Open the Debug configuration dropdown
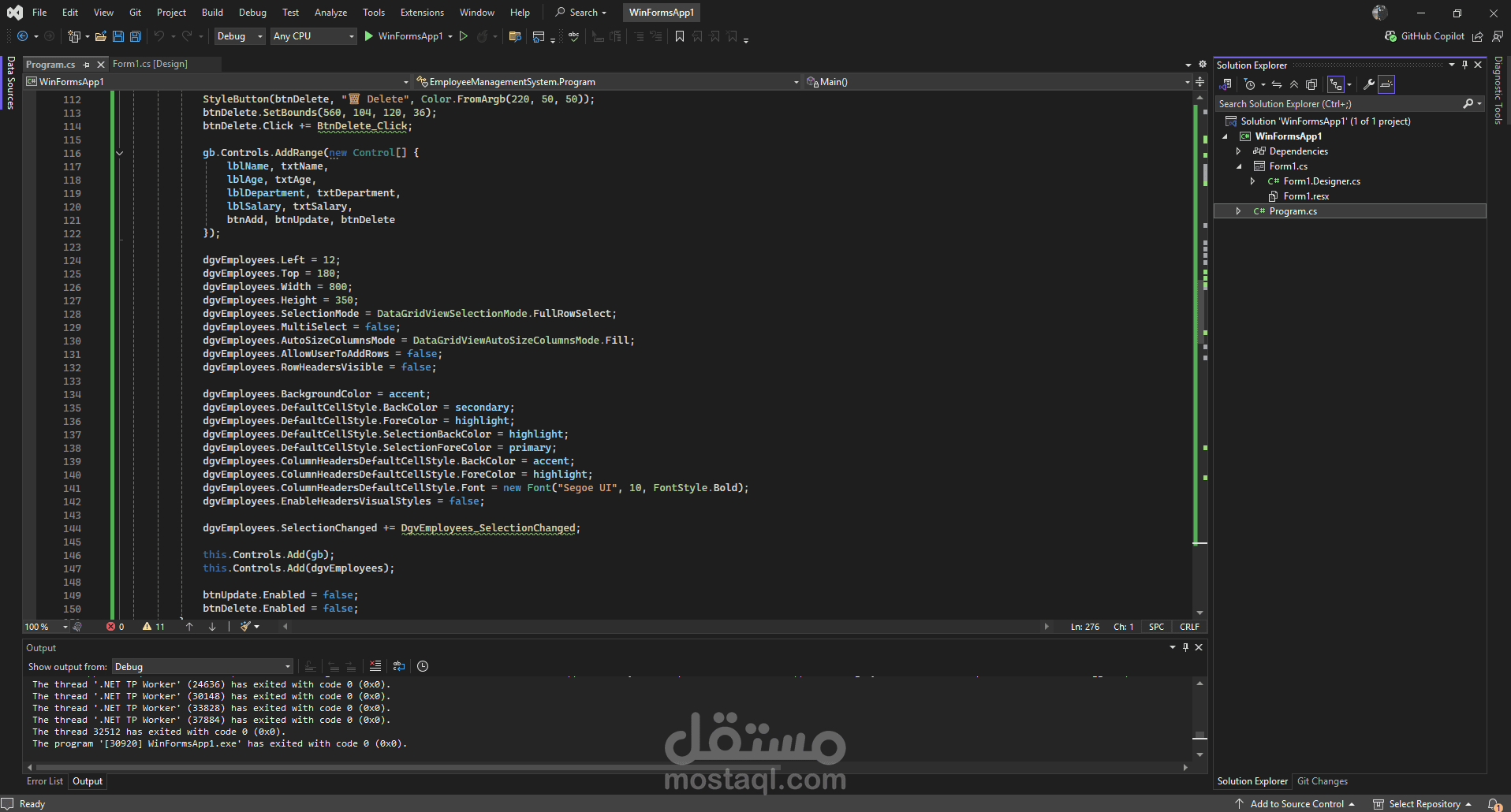This screenshot has height=812, width=1511. (239, 36)
